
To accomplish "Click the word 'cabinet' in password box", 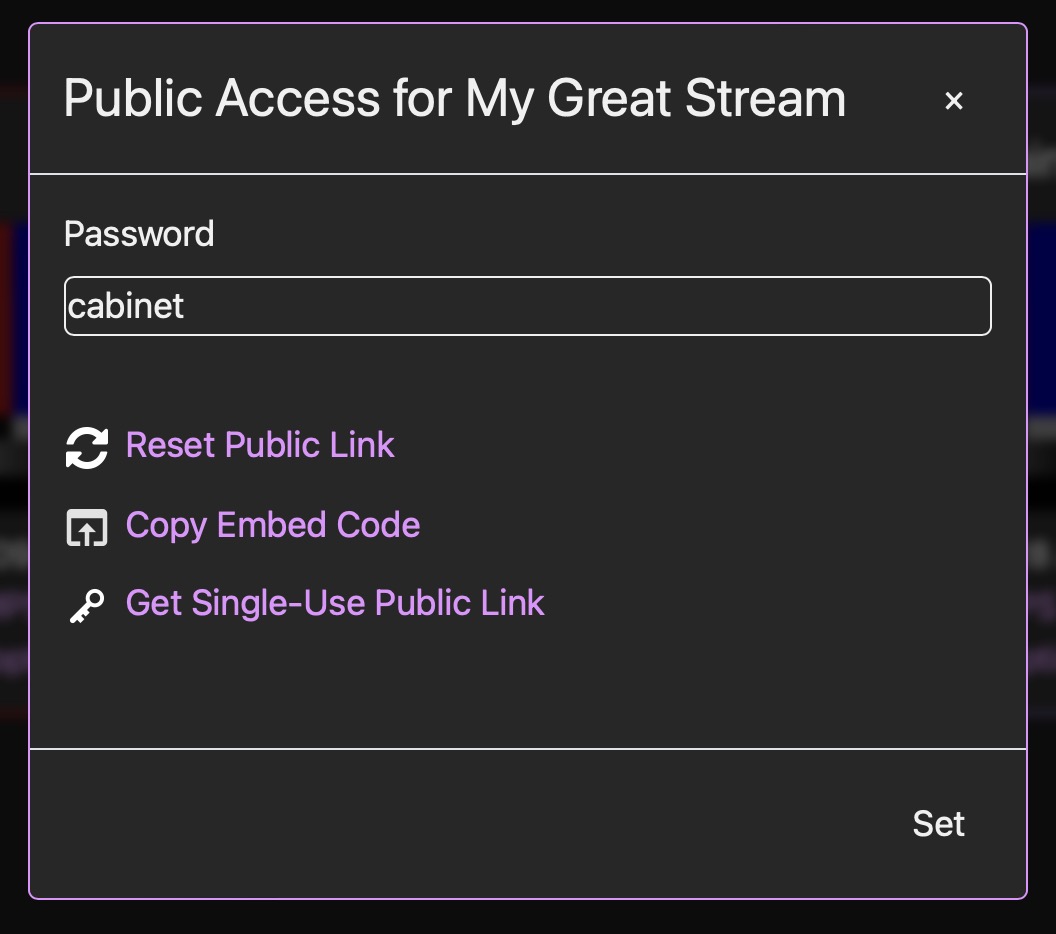I will [126, 306].
